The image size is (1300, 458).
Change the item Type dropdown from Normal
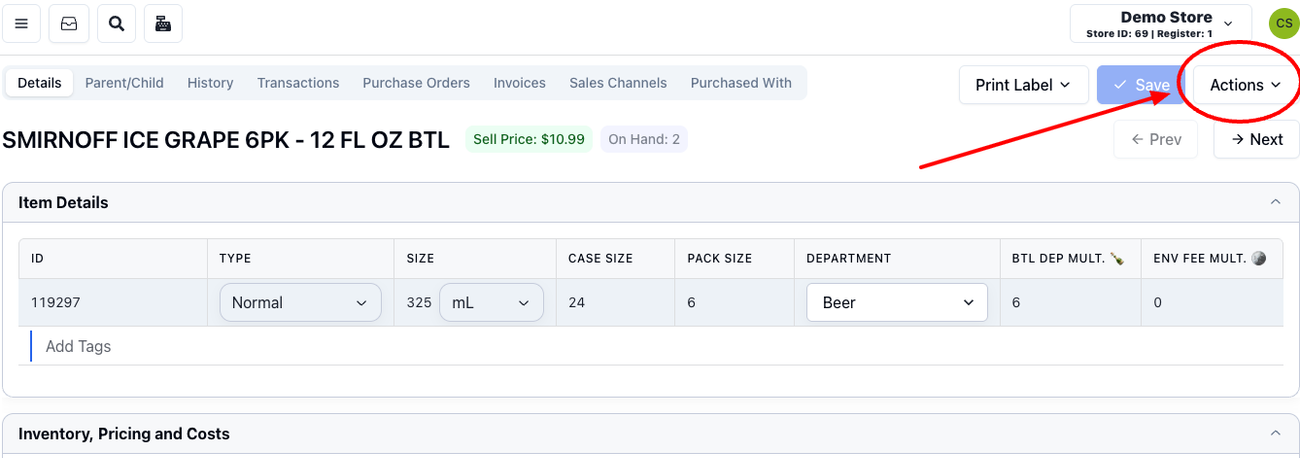(300, 303)
